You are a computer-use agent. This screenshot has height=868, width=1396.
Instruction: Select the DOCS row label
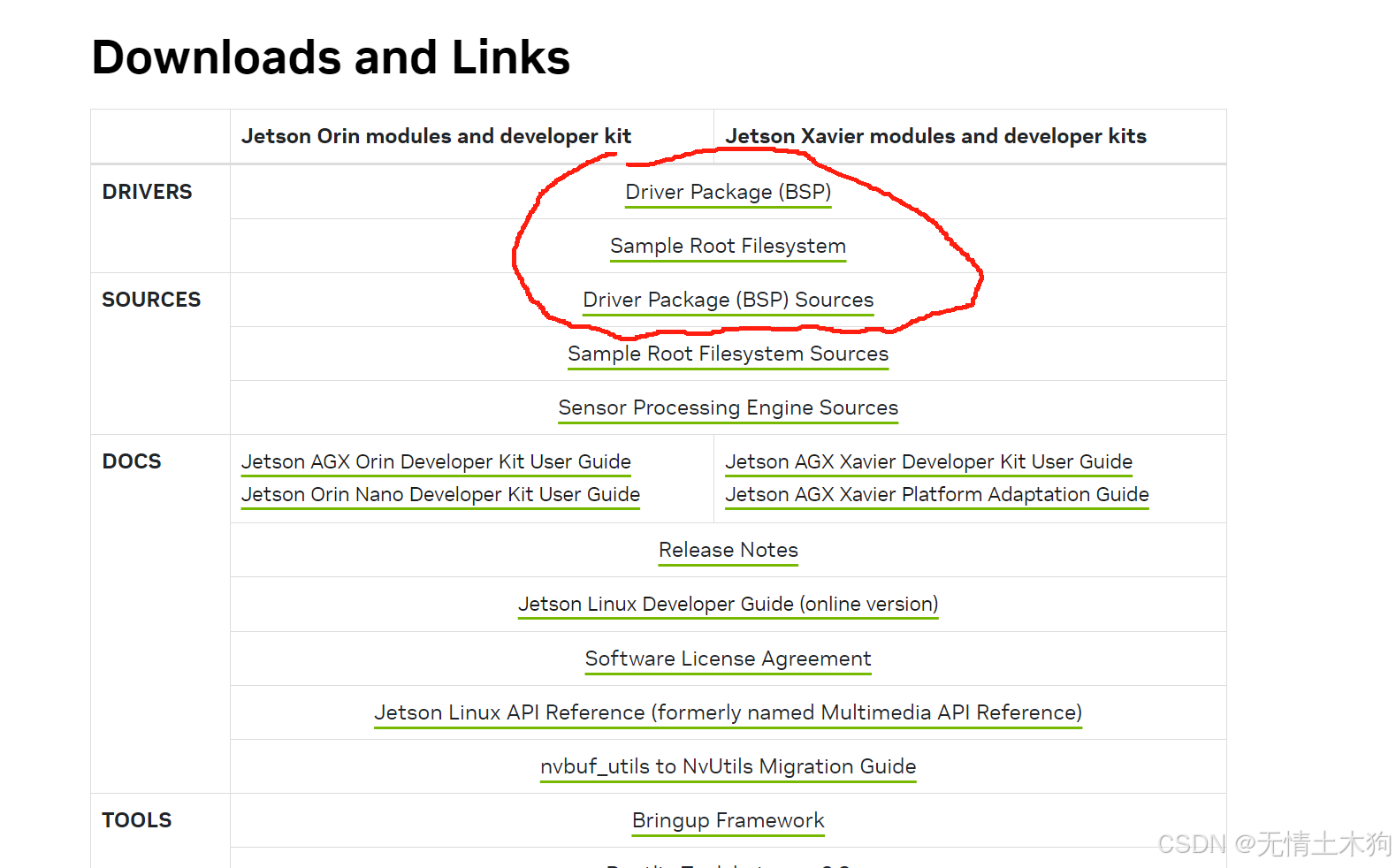[132, 461]
